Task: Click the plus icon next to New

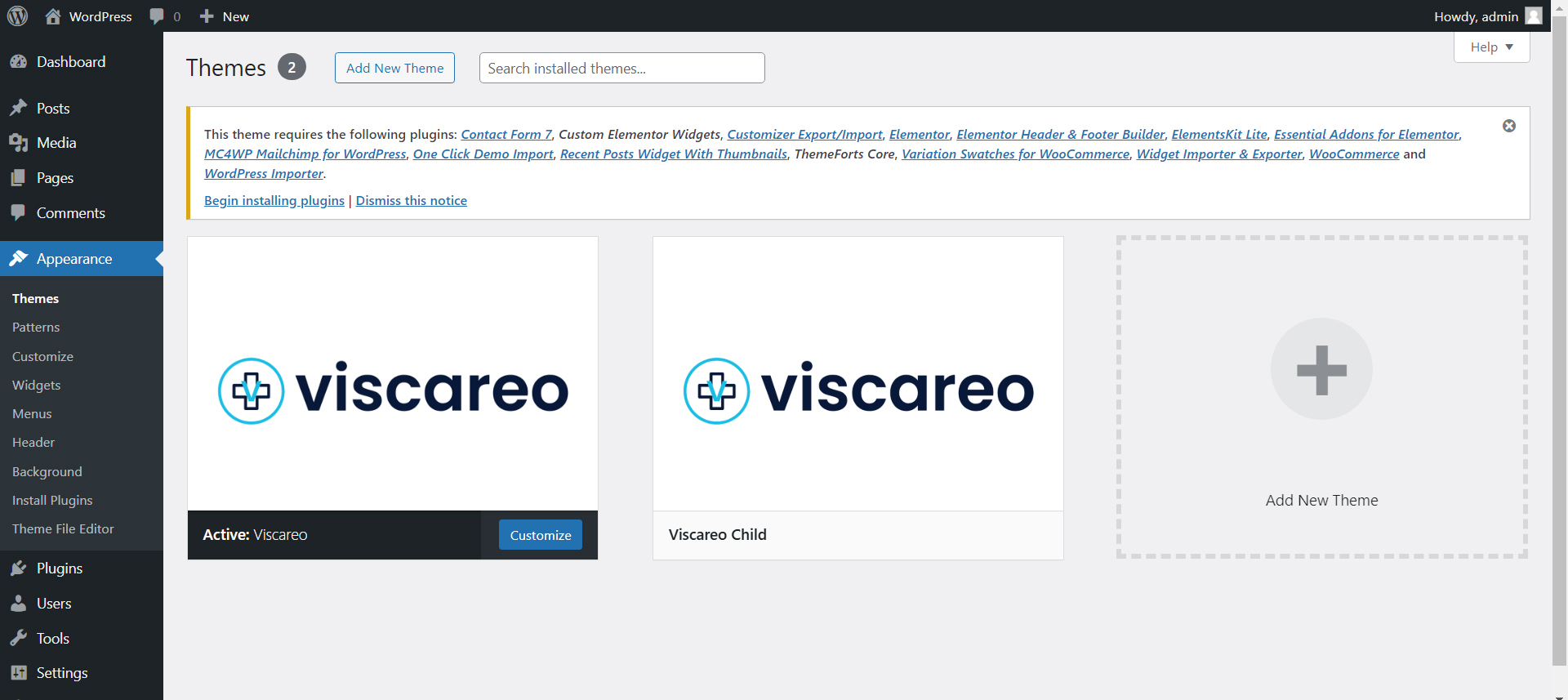Action: (x=207, y=16)
